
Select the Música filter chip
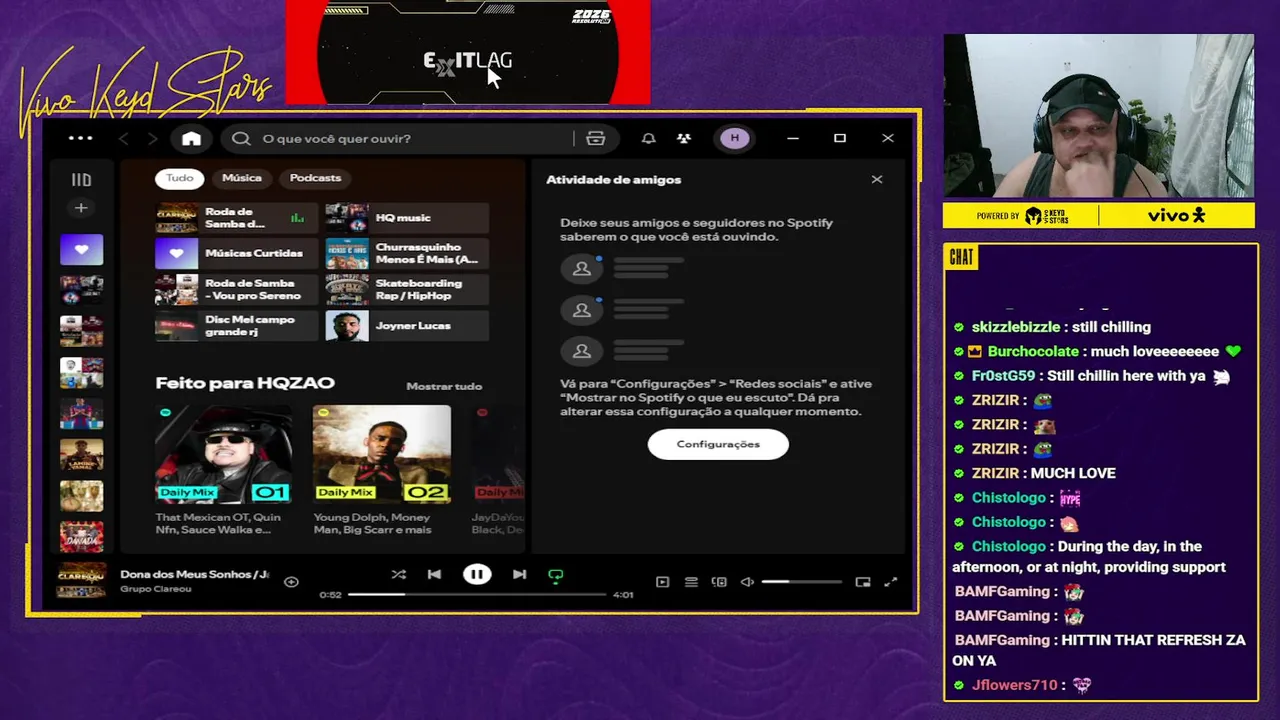point(242,178)
